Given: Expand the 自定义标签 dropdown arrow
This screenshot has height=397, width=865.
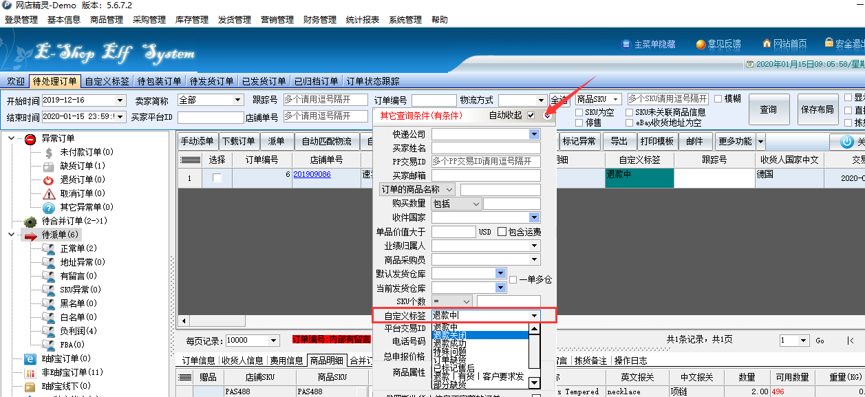Looking at the screenshot, I should pyautogui.click(x=534, y=315).
